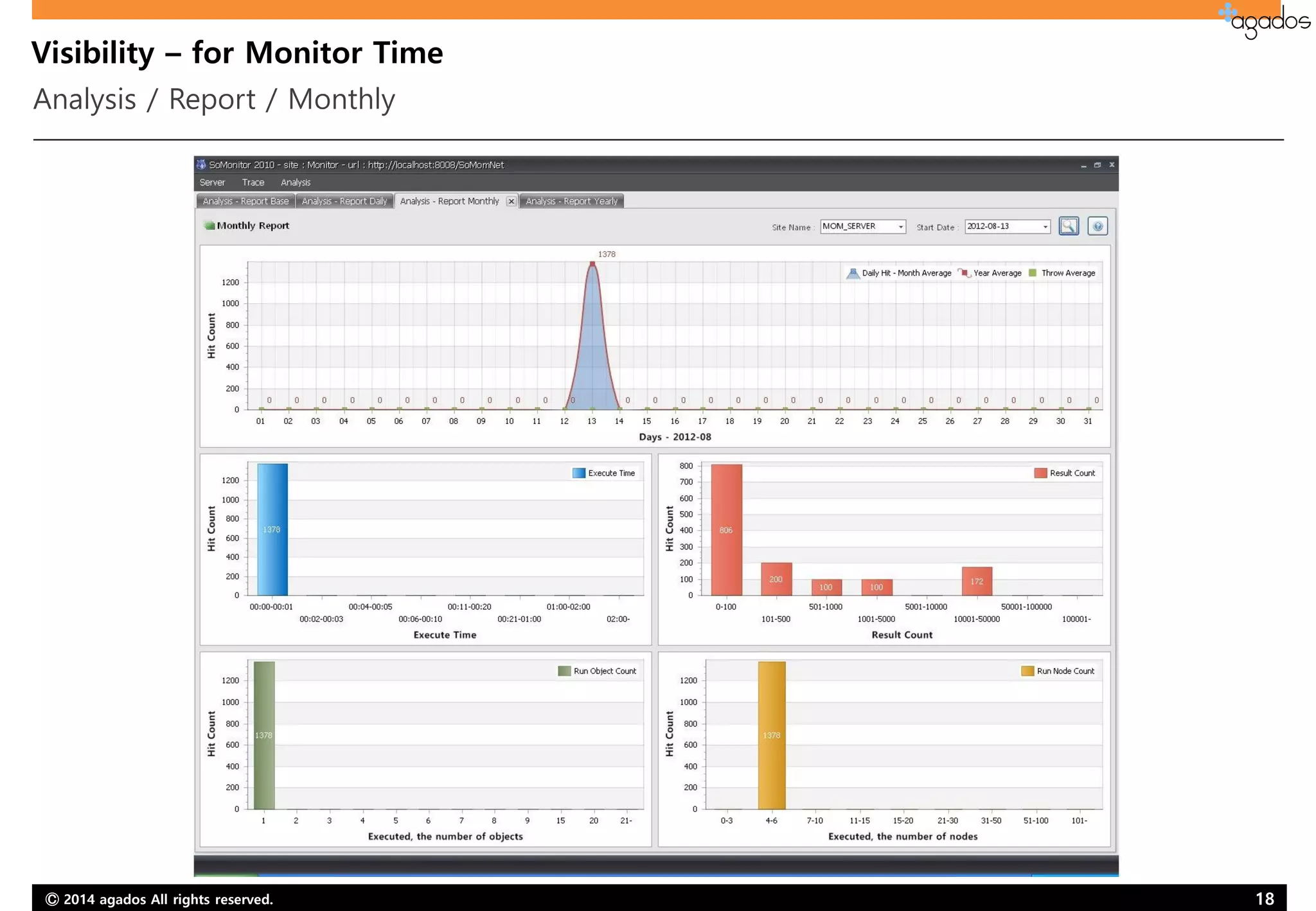
Task: Click the SoMonitor app icon in title bar
Action: 201,164
